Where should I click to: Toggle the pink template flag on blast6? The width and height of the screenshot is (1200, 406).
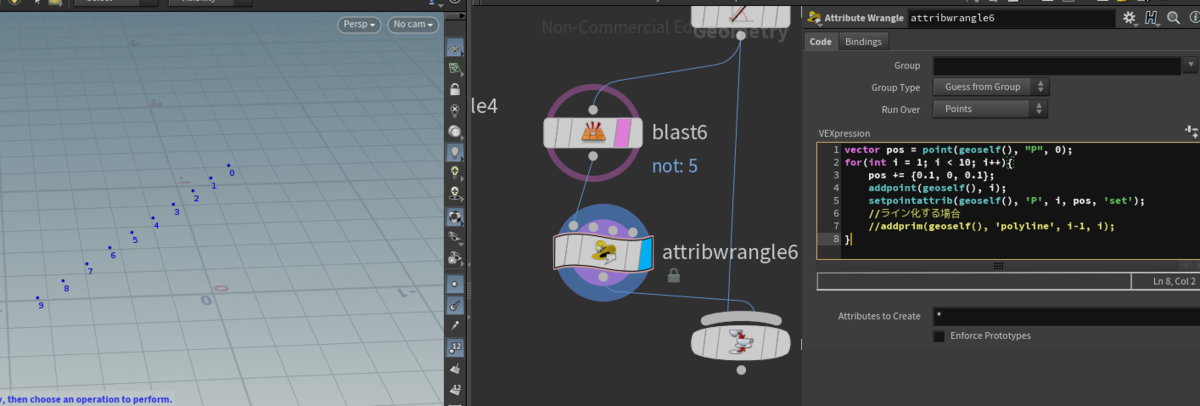coord(621,133)
